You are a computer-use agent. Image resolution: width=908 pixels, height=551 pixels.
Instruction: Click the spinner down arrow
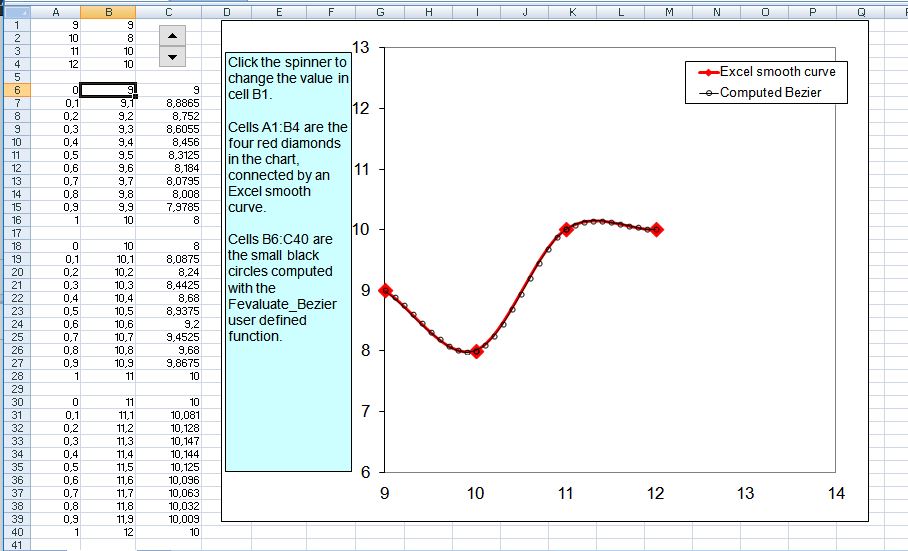(173, 56)
